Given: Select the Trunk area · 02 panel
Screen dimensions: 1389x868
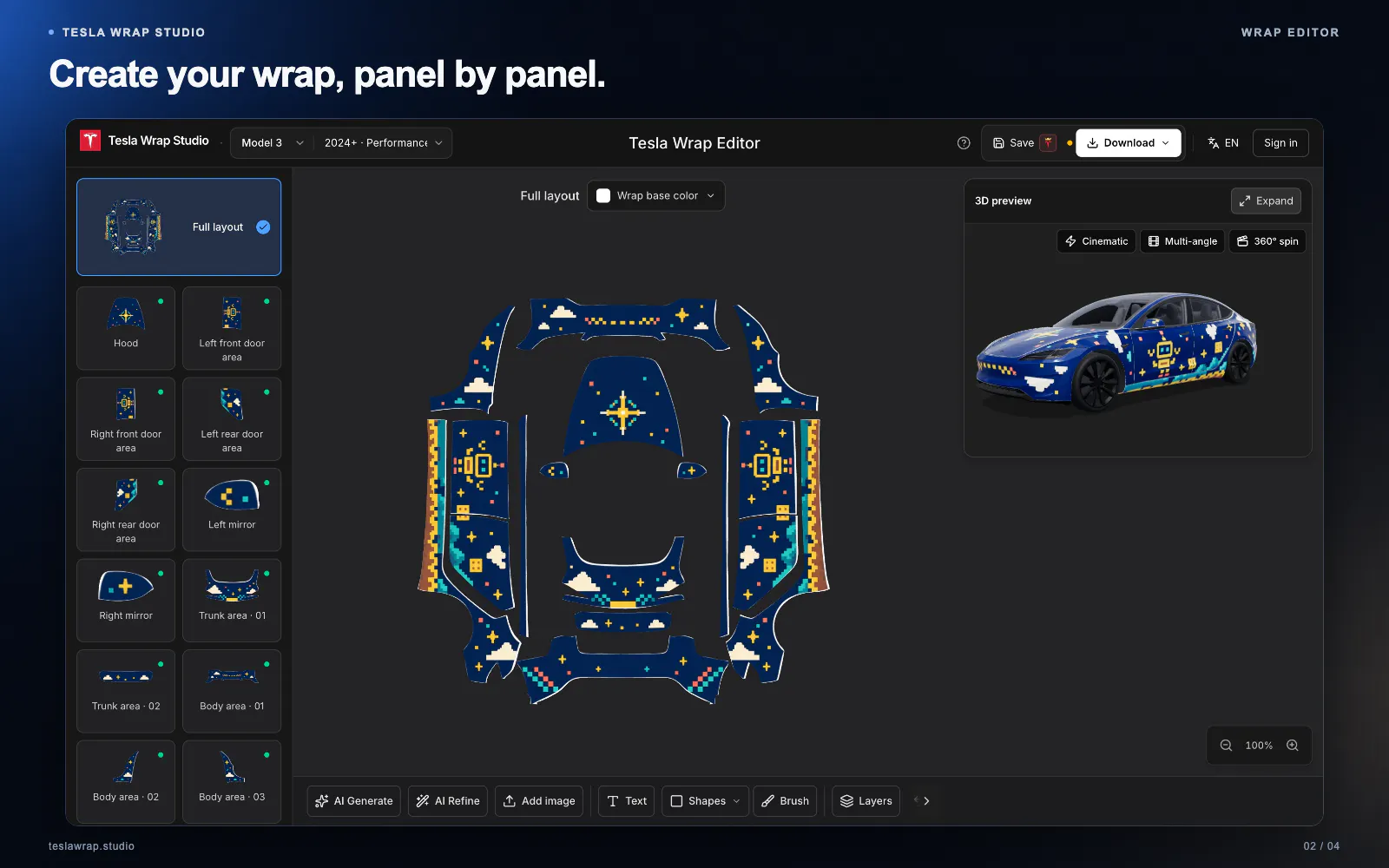Looking at the screenshot, I should pos(126,691).
